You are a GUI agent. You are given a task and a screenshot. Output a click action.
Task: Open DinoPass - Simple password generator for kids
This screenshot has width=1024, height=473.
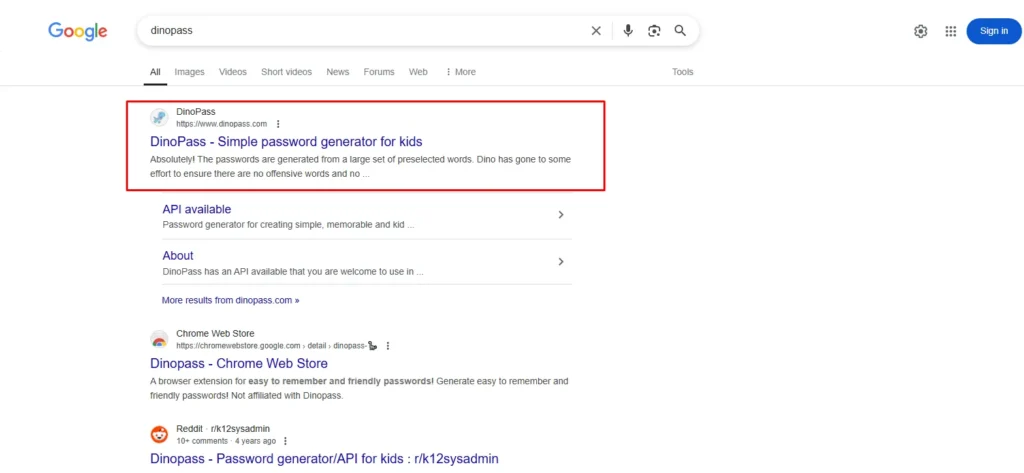[286, 141]
